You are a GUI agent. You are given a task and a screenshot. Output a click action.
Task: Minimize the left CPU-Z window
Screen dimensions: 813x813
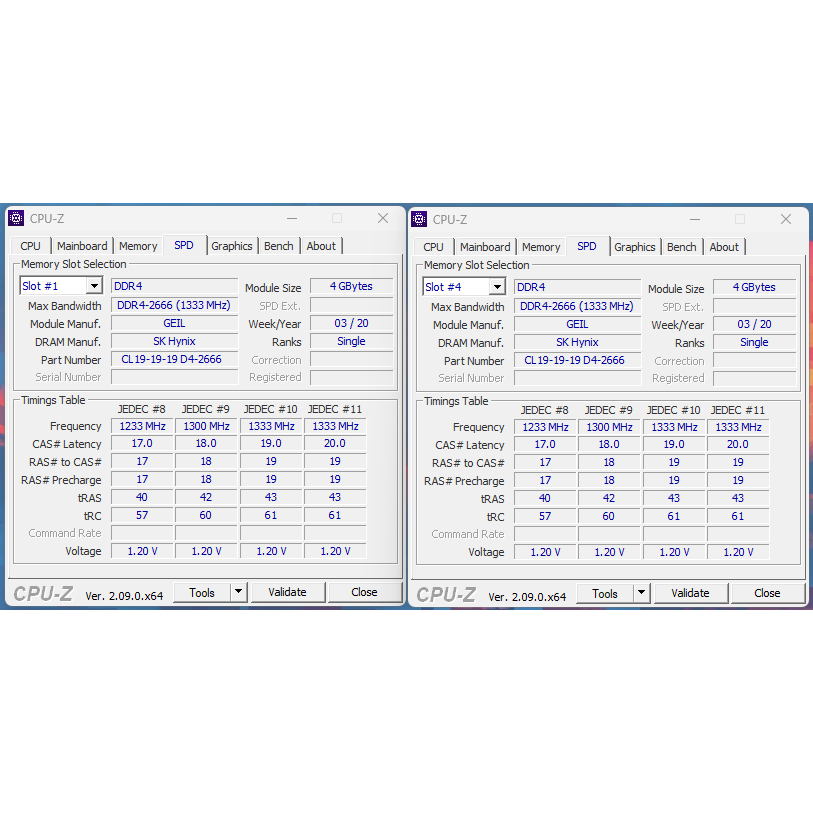point(292,218)
